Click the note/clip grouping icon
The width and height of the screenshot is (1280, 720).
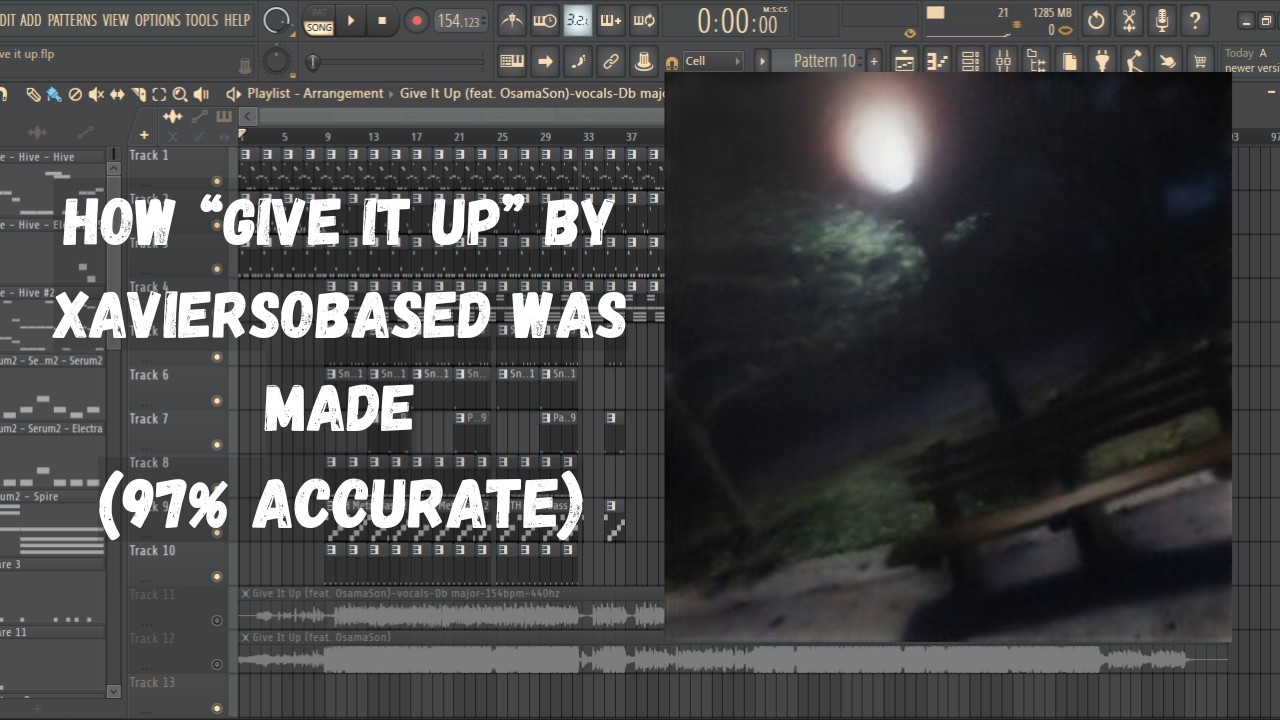click(644, 61)
